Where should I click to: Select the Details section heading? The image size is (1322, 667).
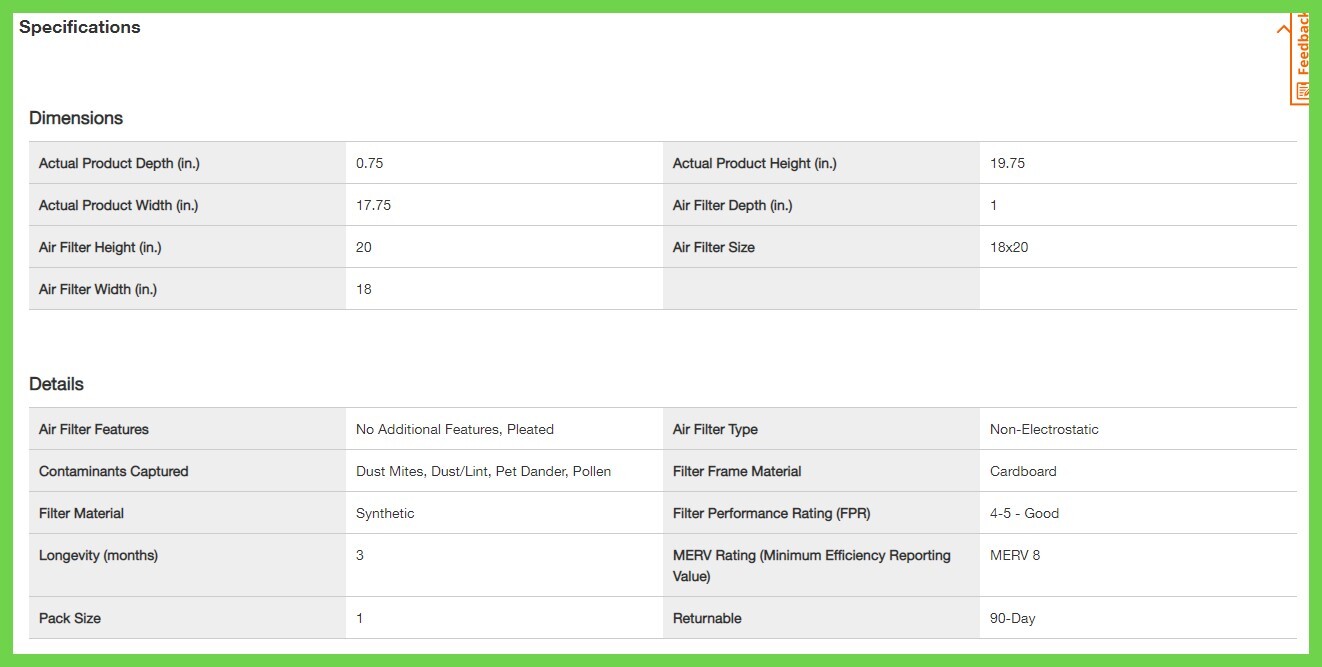click(56, 384)
